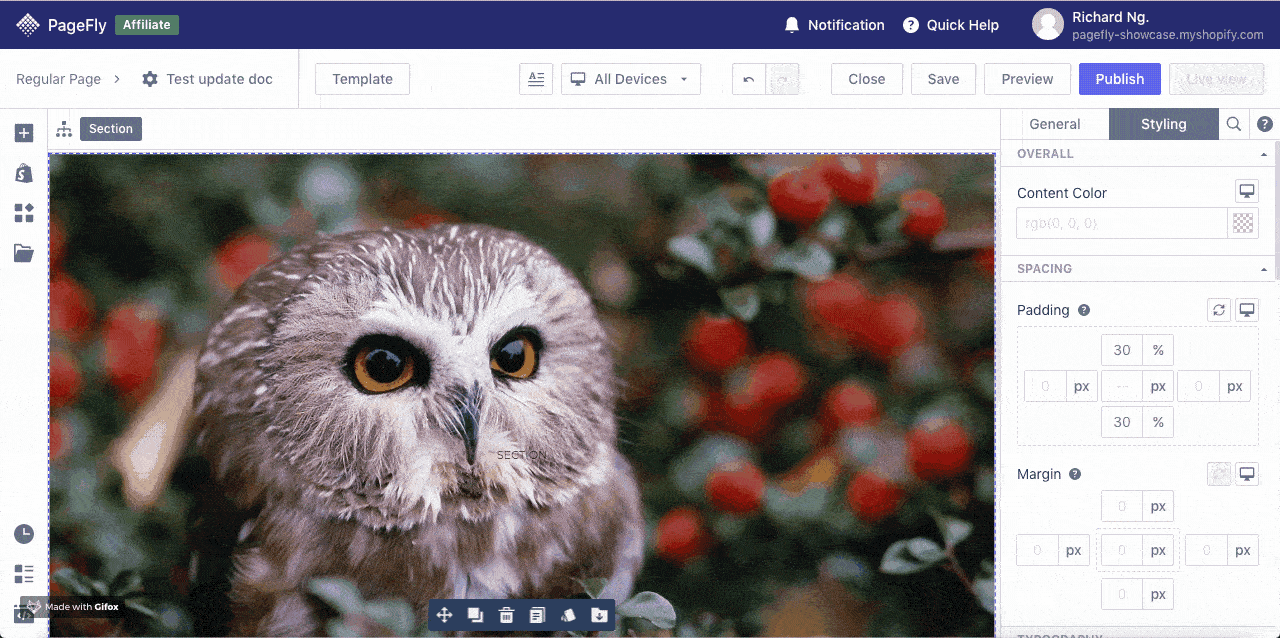Toggle device setting for Padding
Viewport: 1280px width, 638px height.
(x=1247, y=310)
